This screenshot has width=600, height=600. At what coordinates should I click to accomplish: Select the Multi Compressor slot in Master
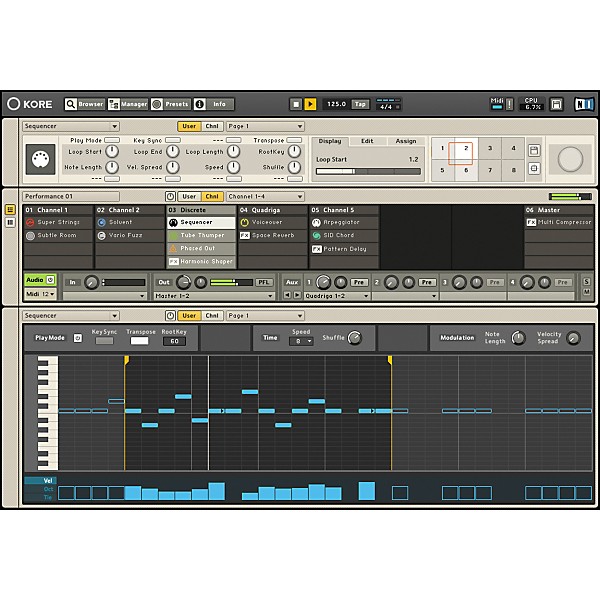(x=559, y=222)
